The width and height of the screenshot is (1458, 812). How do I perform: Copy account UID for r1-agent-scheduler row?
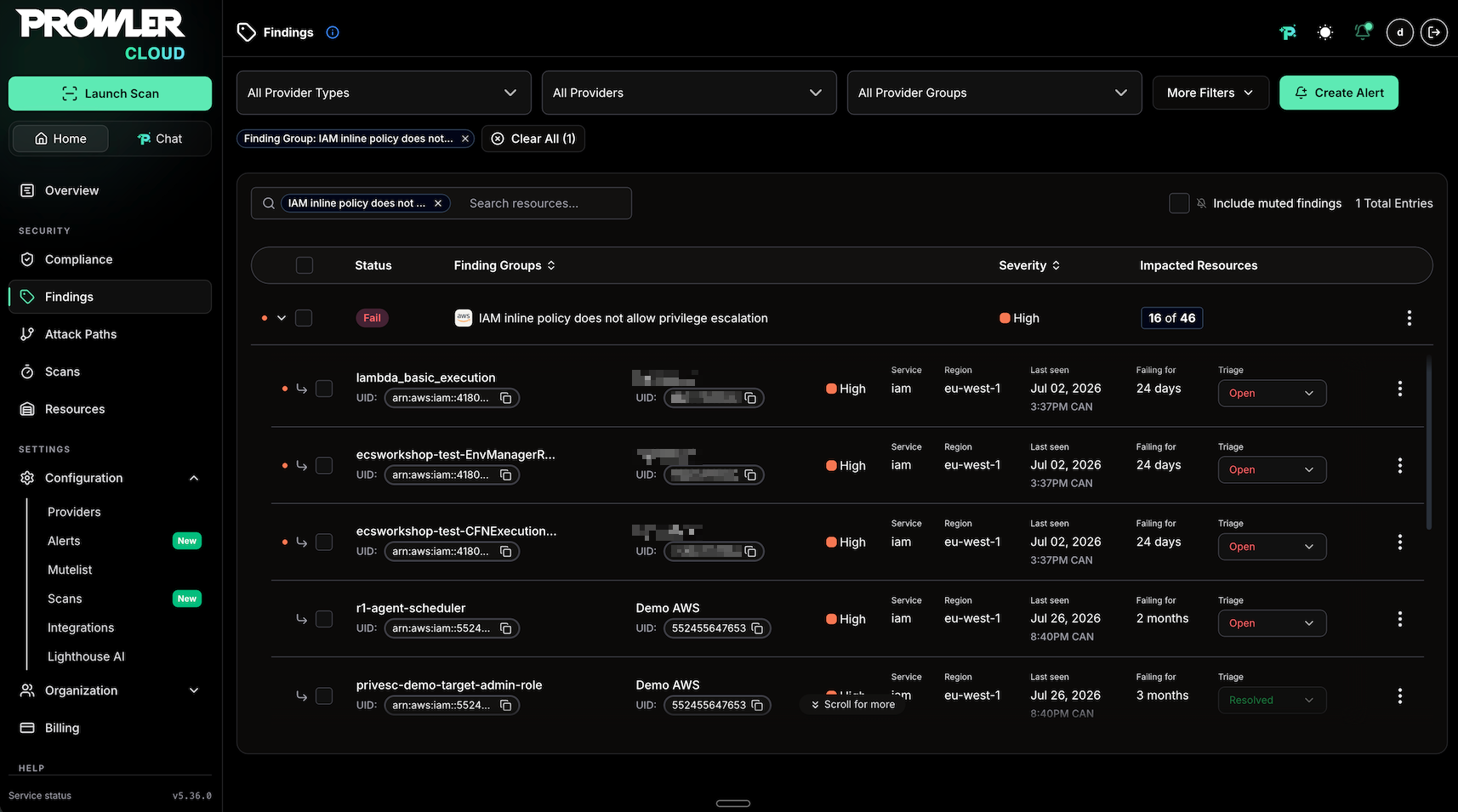pyautogui.click(x=757, y=628)
